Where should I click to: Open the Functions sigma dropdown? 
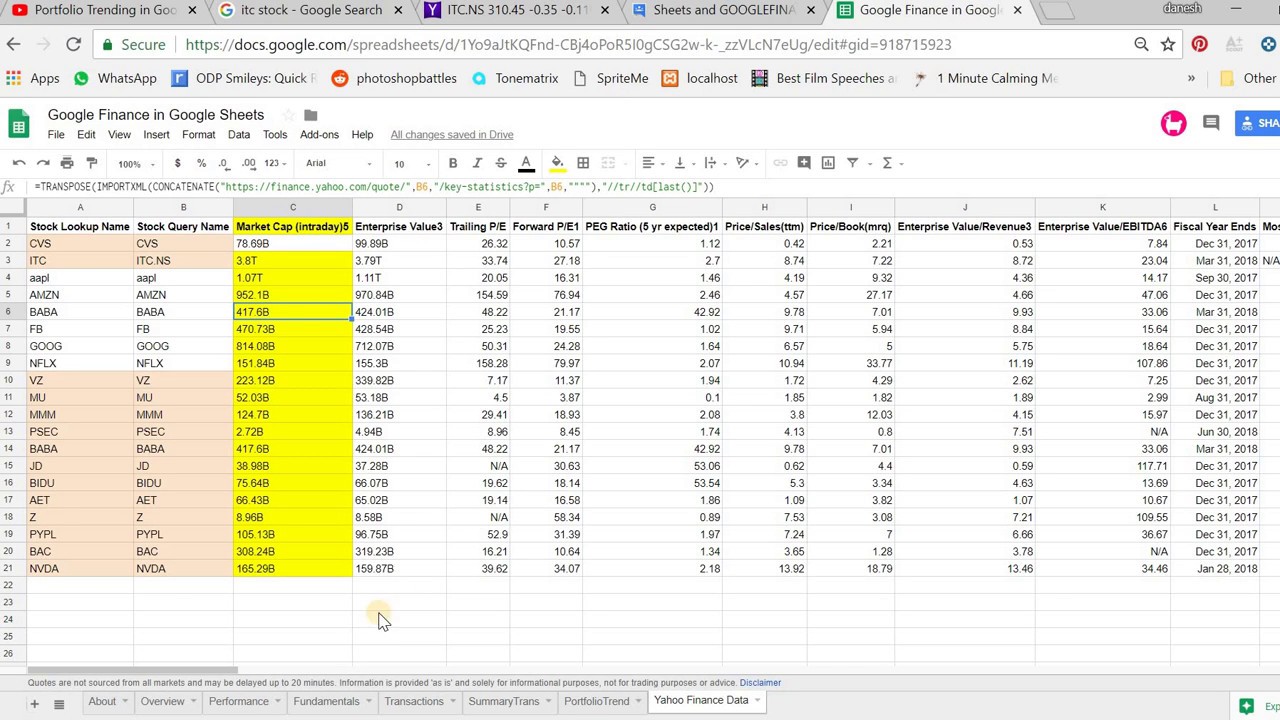pyautogui.click(x=892, y=163)
